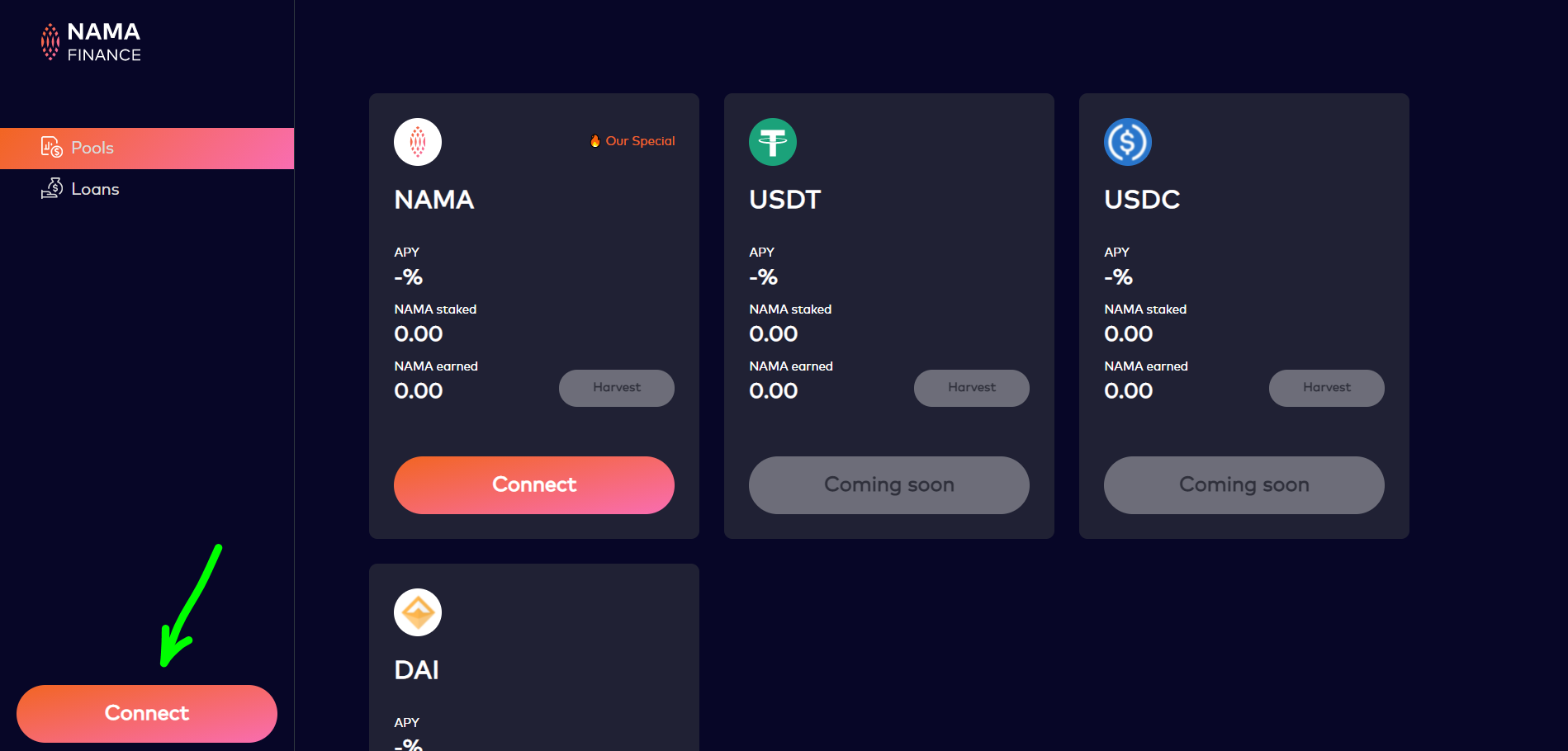Click the Our Special label

(640, 141)
